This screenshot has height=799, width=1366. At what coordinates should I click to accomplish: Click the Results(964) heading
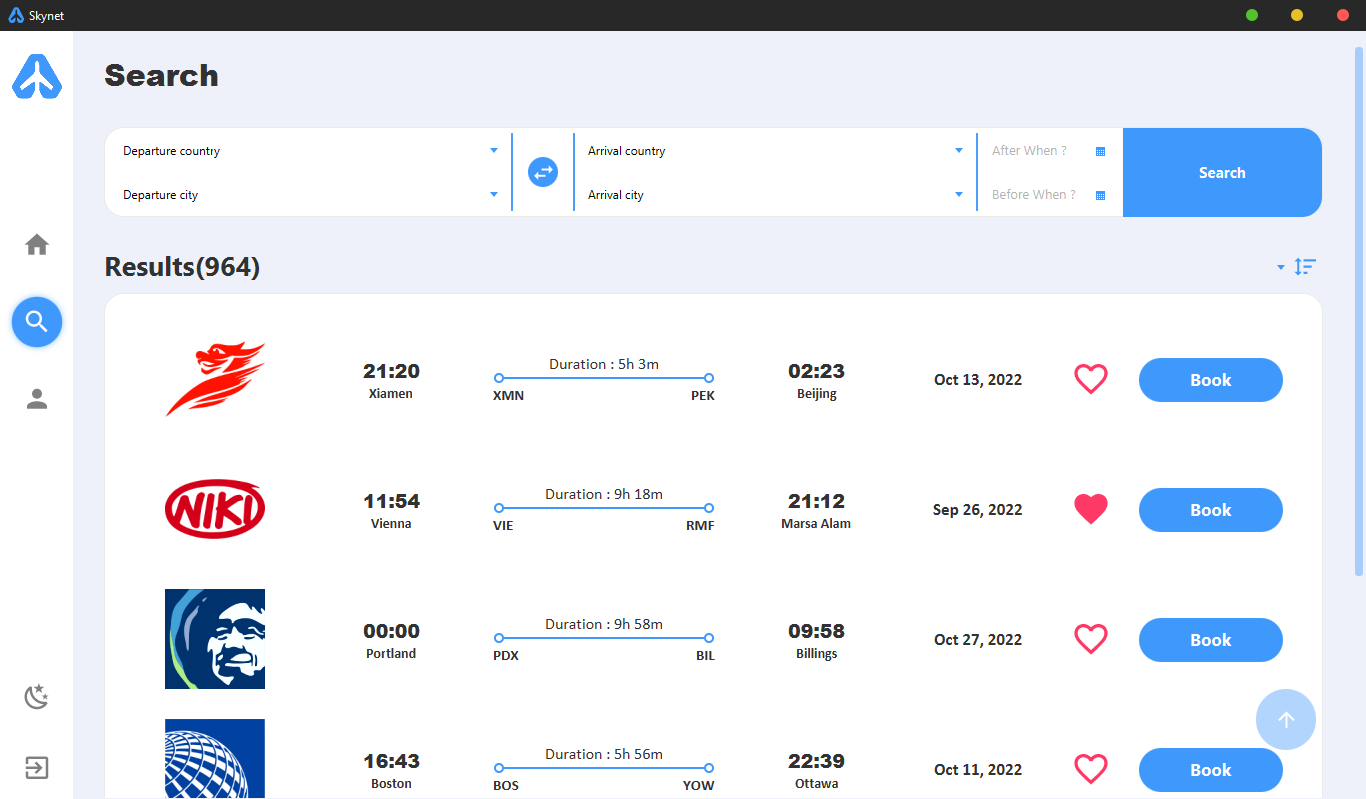(182, 267)
